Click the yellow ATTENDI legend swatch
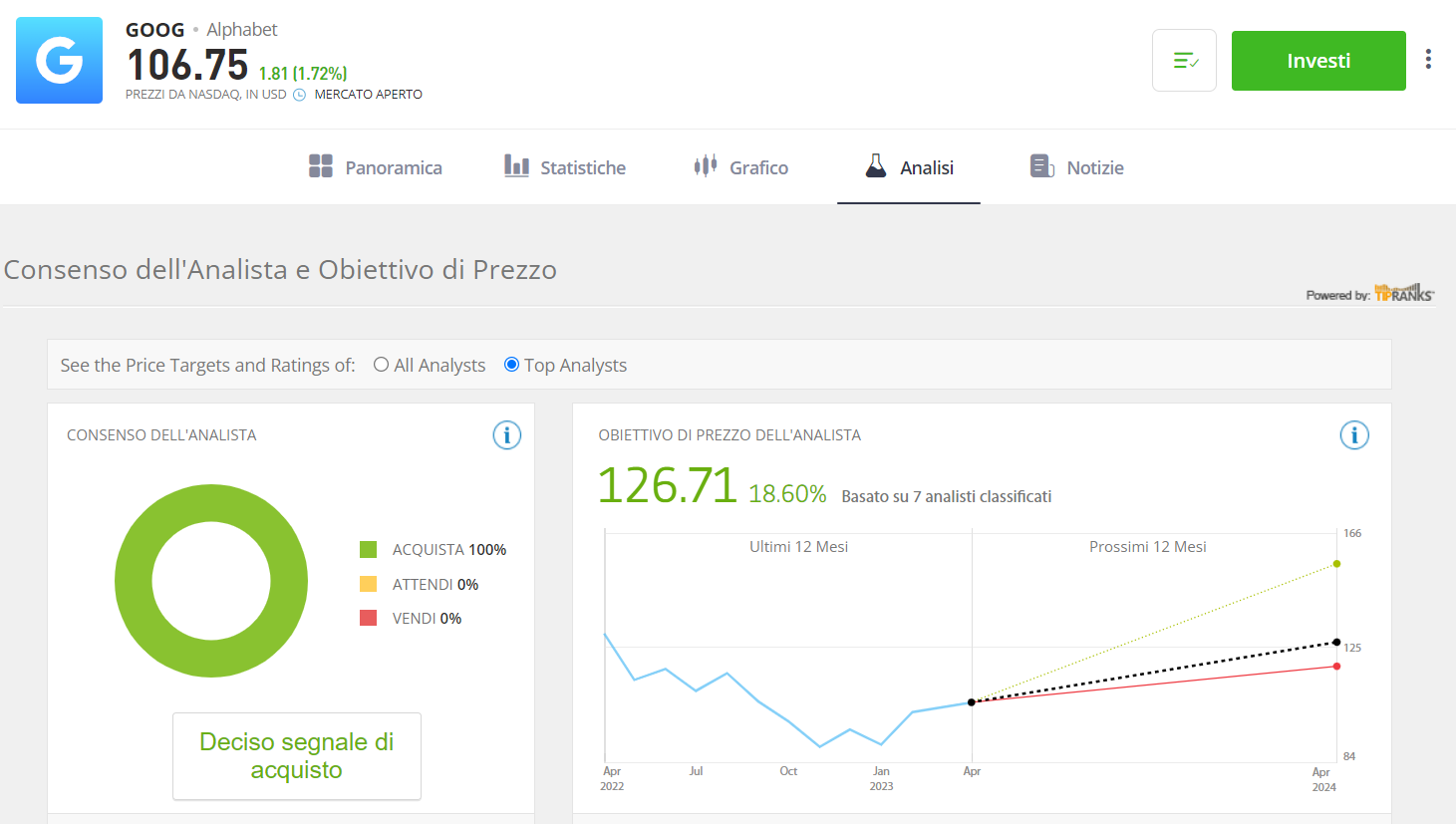The image size is (1456, 824). click(369, 584)
